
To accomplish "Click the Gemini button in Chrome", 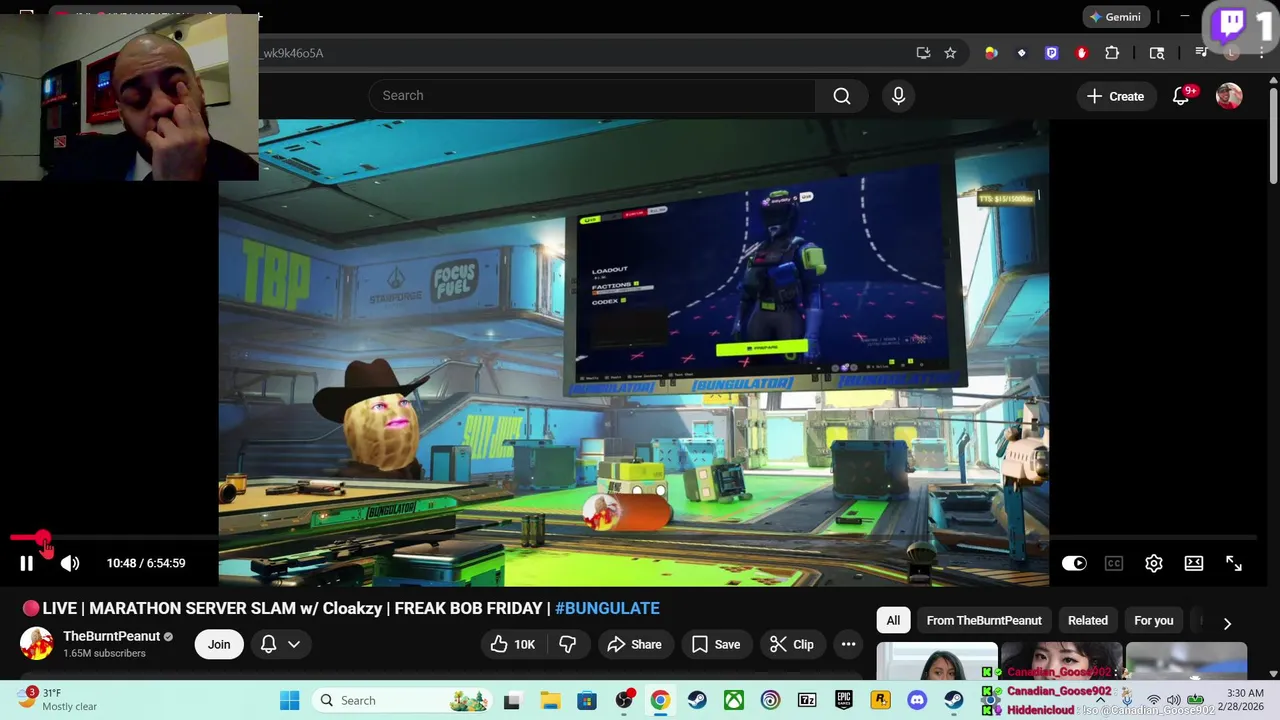I will (x=1115, y=17).
